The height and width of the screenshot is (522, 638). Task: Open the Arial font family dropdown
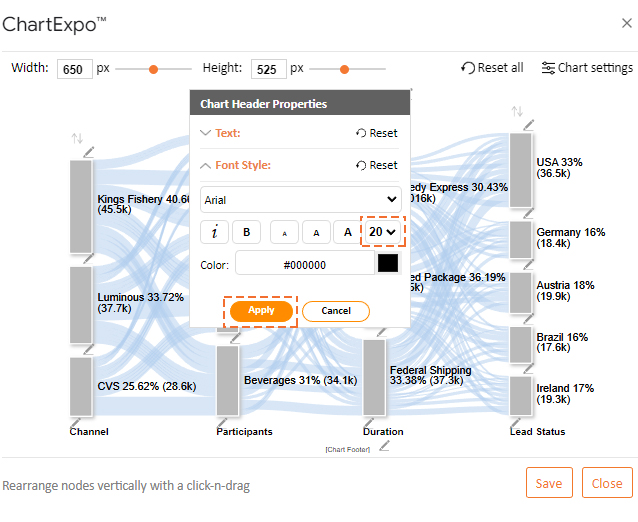click(300, 199)
